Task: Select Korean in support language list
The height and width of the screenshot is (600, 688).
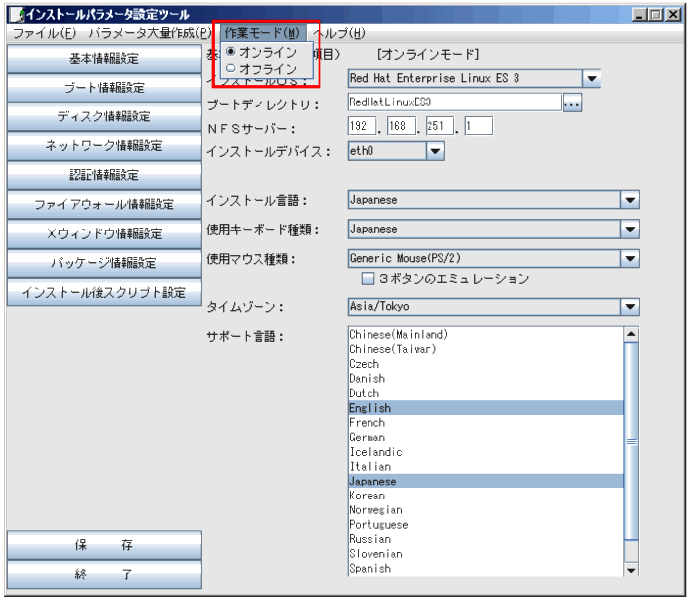Action: click(367, 496)
